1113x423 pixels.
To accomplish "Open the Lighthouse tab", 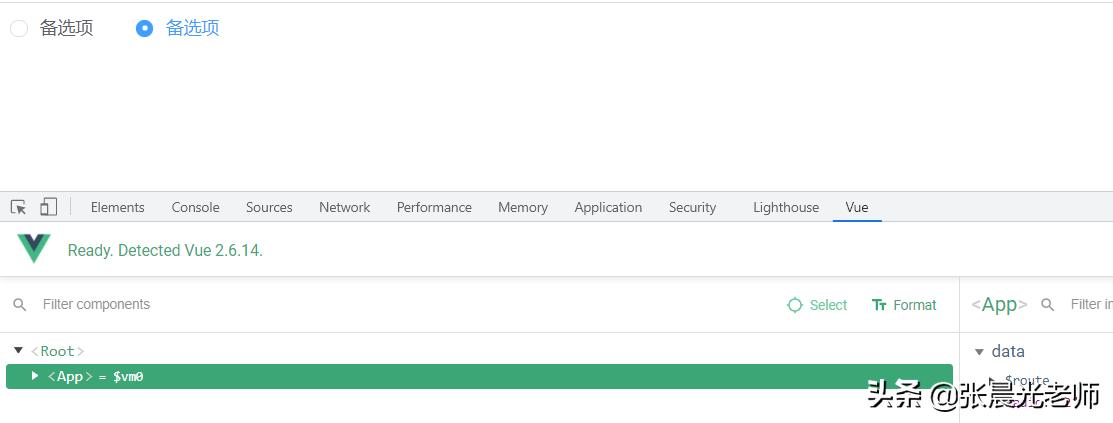I will tap(785, 207).
